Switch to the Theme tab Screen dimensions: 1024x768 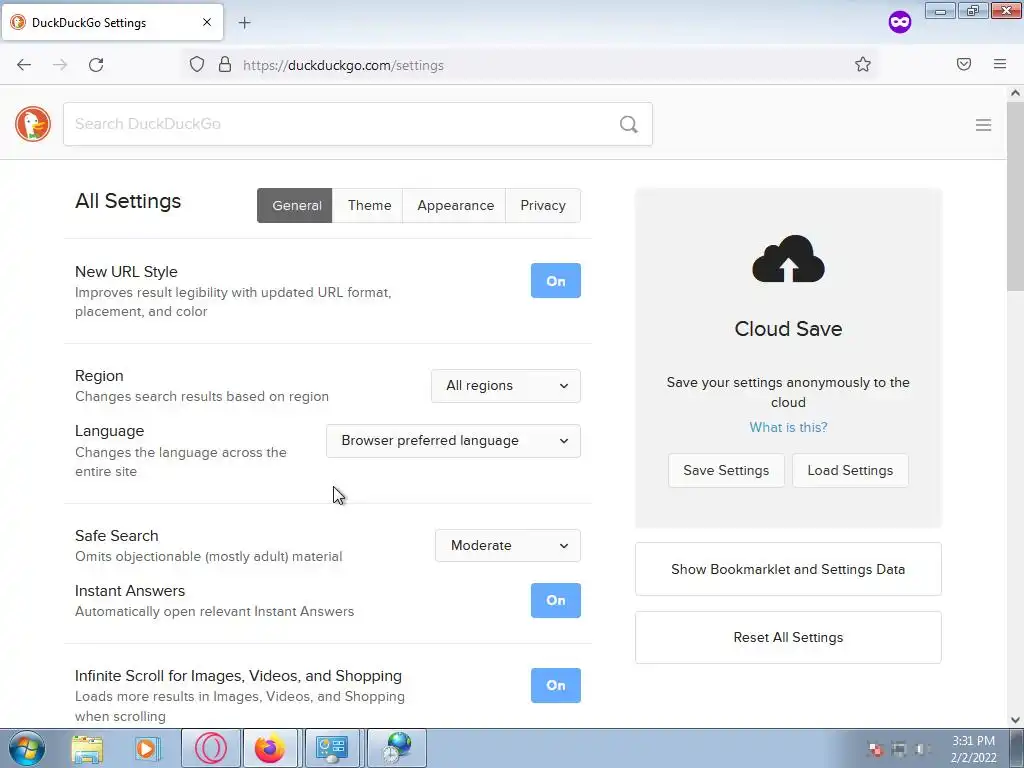369,206
